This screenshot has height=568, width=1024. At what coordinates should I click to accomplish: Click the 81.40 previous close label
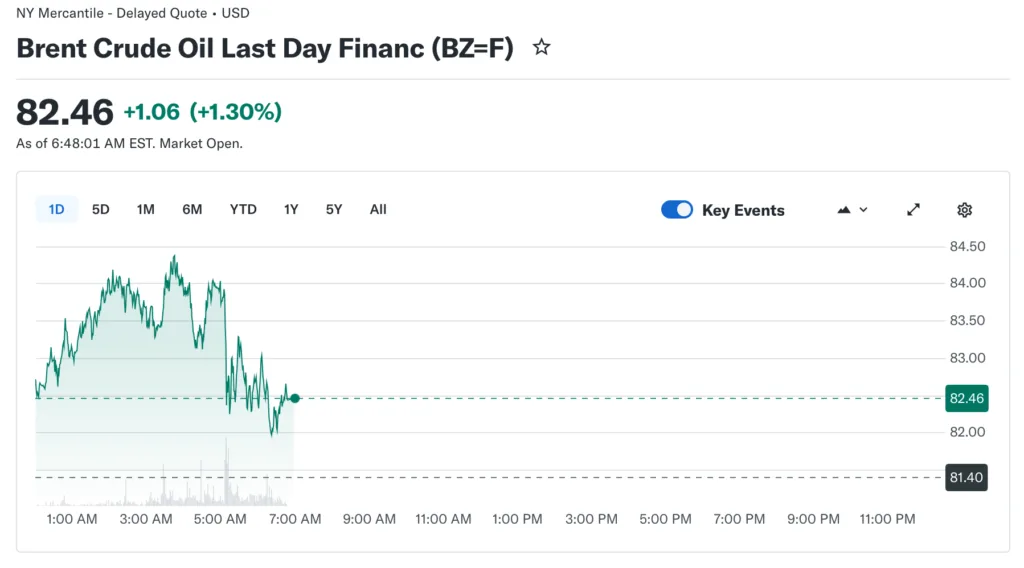tap(966, 477)
